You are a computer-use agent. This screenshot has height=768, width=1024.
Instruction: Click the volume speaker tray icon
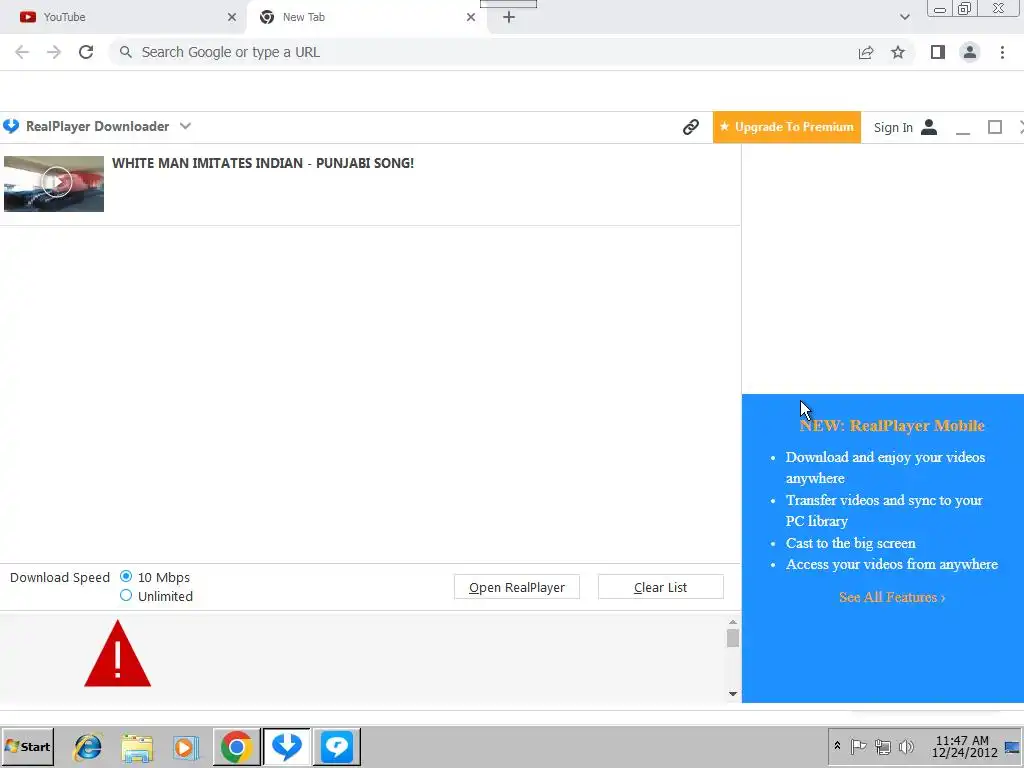coord(906,746)
